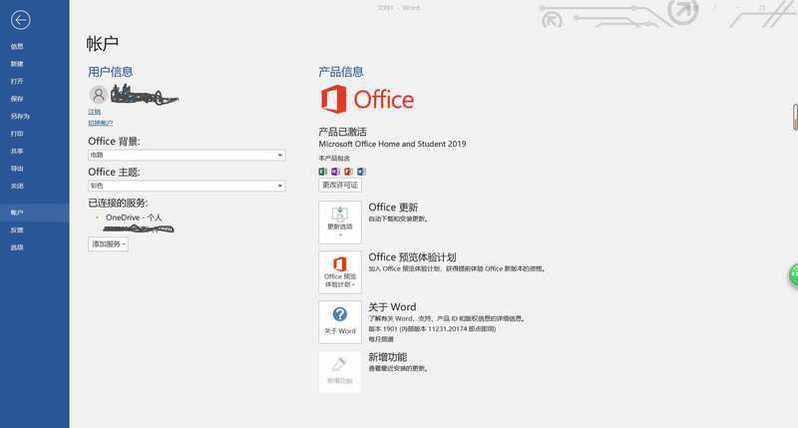Open the 添加服务 dropdown button

click(108, 244)
